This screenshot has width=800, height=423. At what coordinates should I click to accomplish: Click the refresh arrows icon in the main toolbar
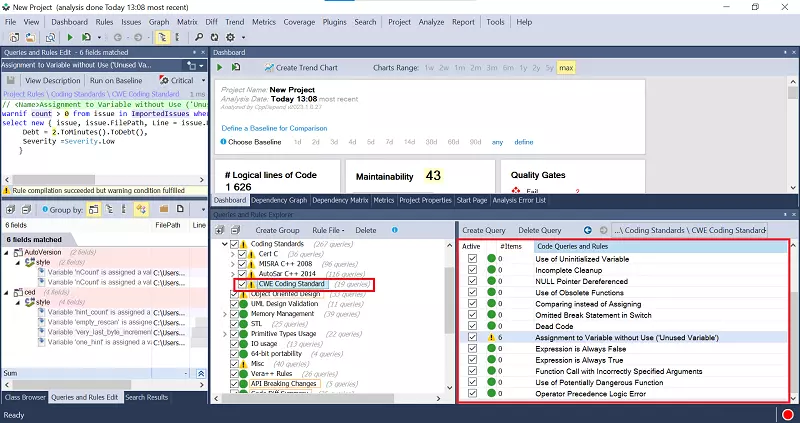pyautogui.click(x=214, y=37)
